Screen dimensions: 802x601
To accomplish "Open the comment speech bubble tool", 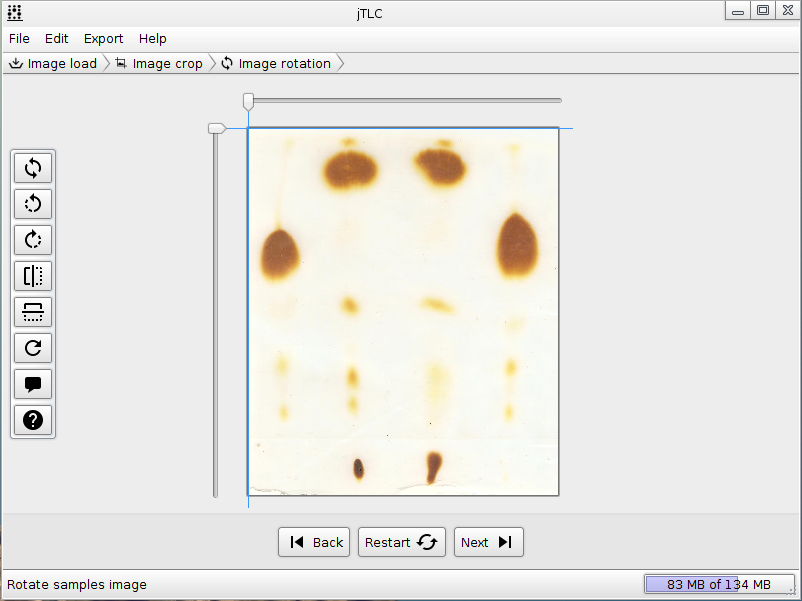I will point(33,384).
